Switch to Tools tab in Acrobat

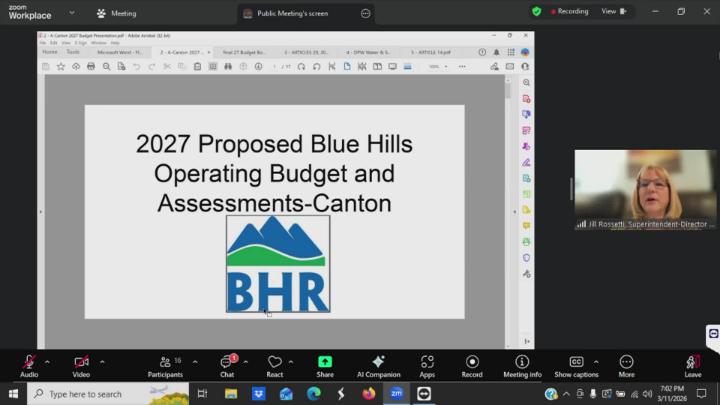[x=73, y=52]
